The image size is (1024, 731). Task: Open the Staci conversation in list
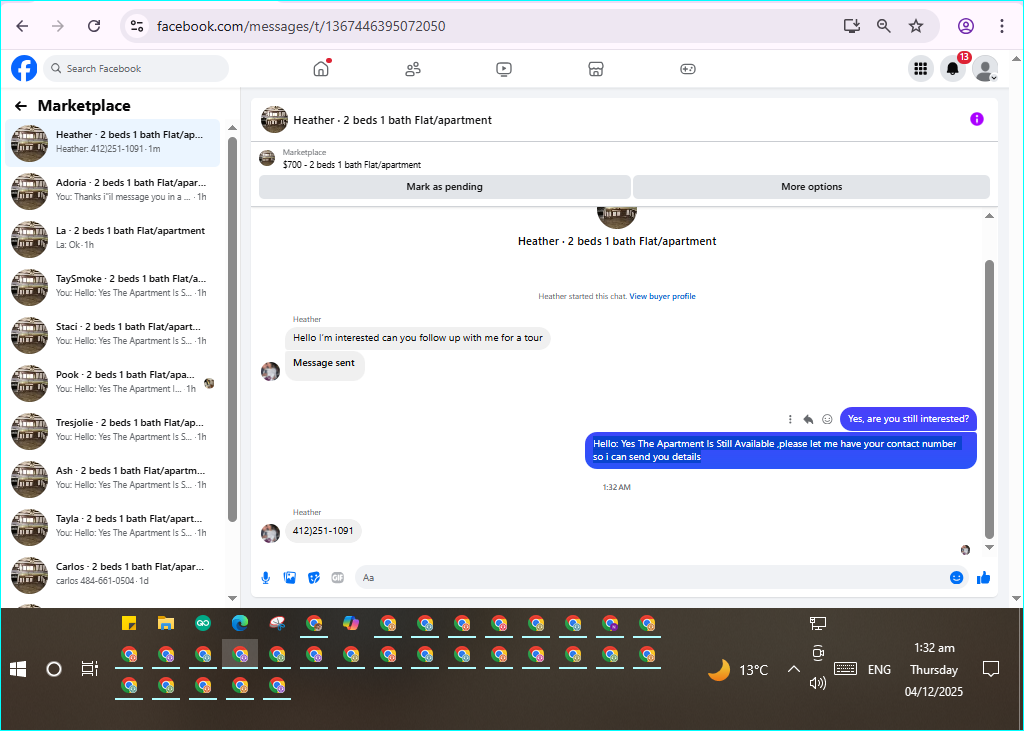click(x=112, y=335)
